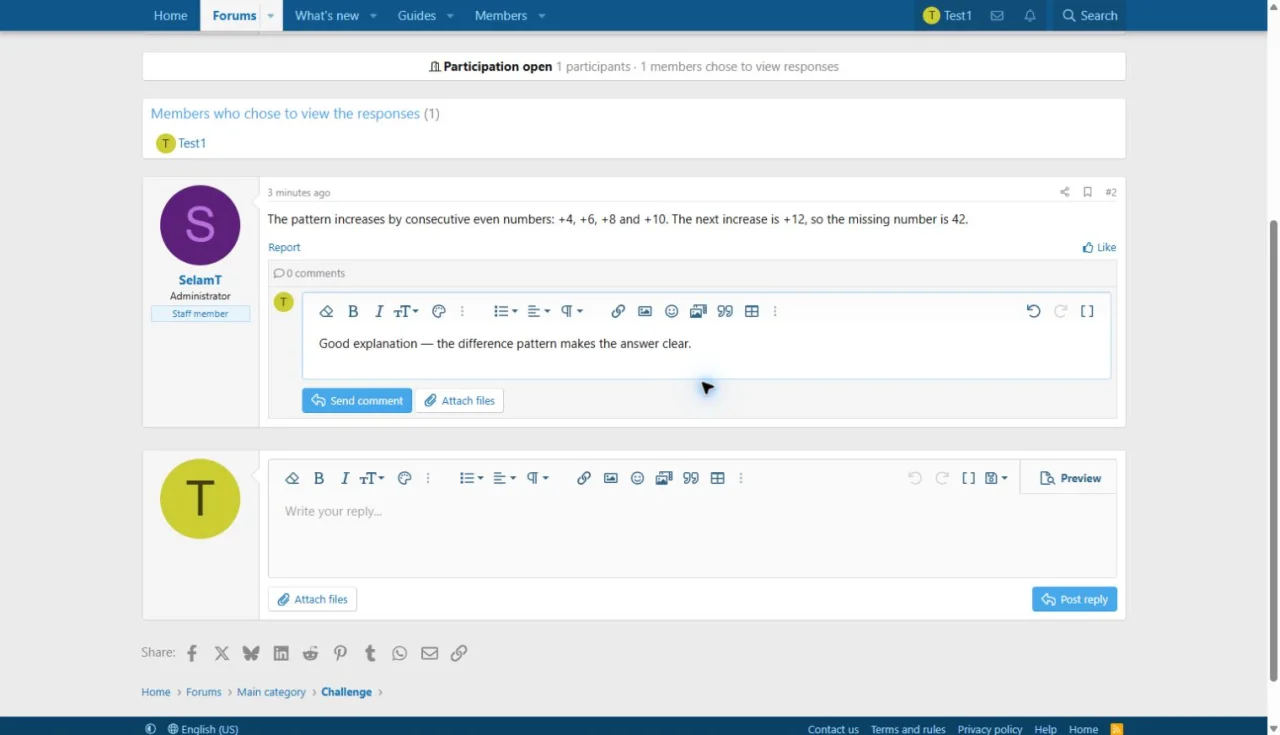
Task: Insert an image in the comment editor
Action: pos(645,312)
